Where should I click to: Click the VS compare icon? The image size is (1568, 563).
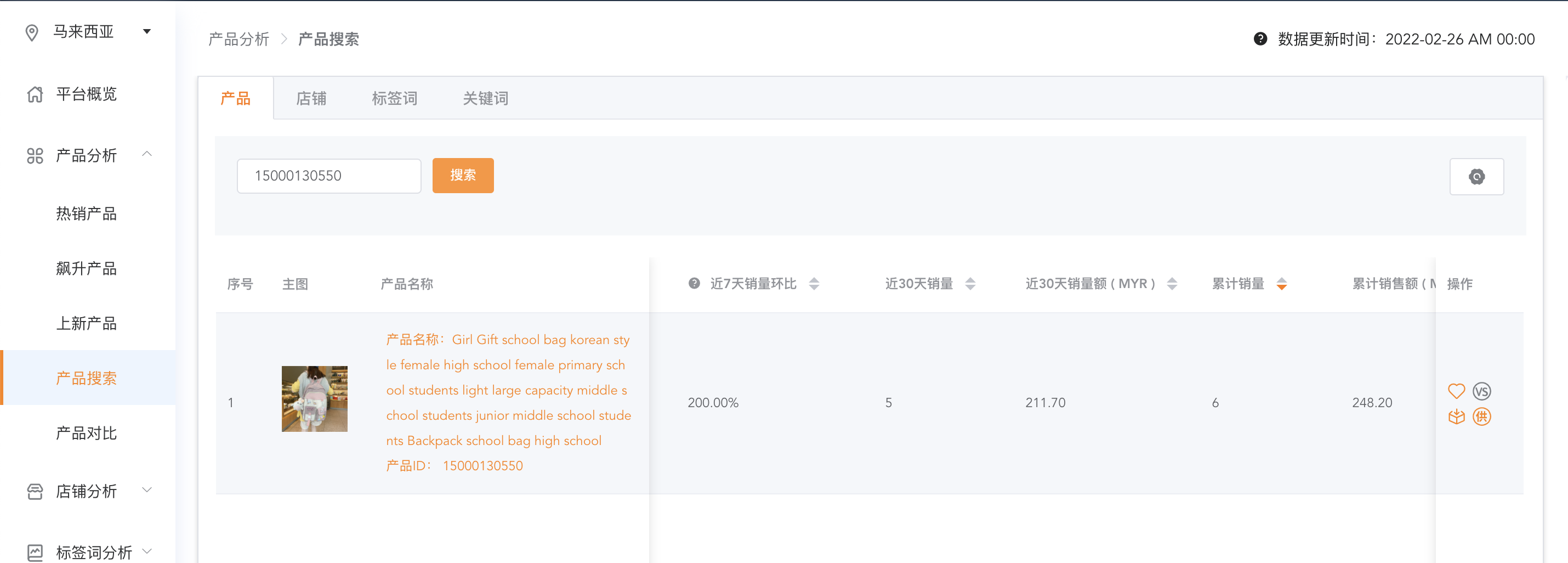(x=1481, y=391)
